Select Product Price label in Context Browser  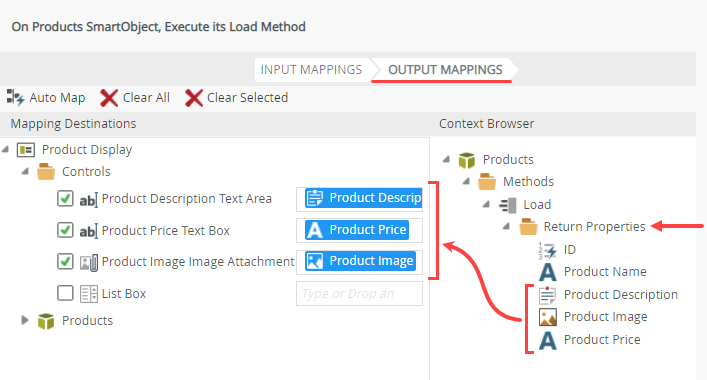[x=602, y=340]
